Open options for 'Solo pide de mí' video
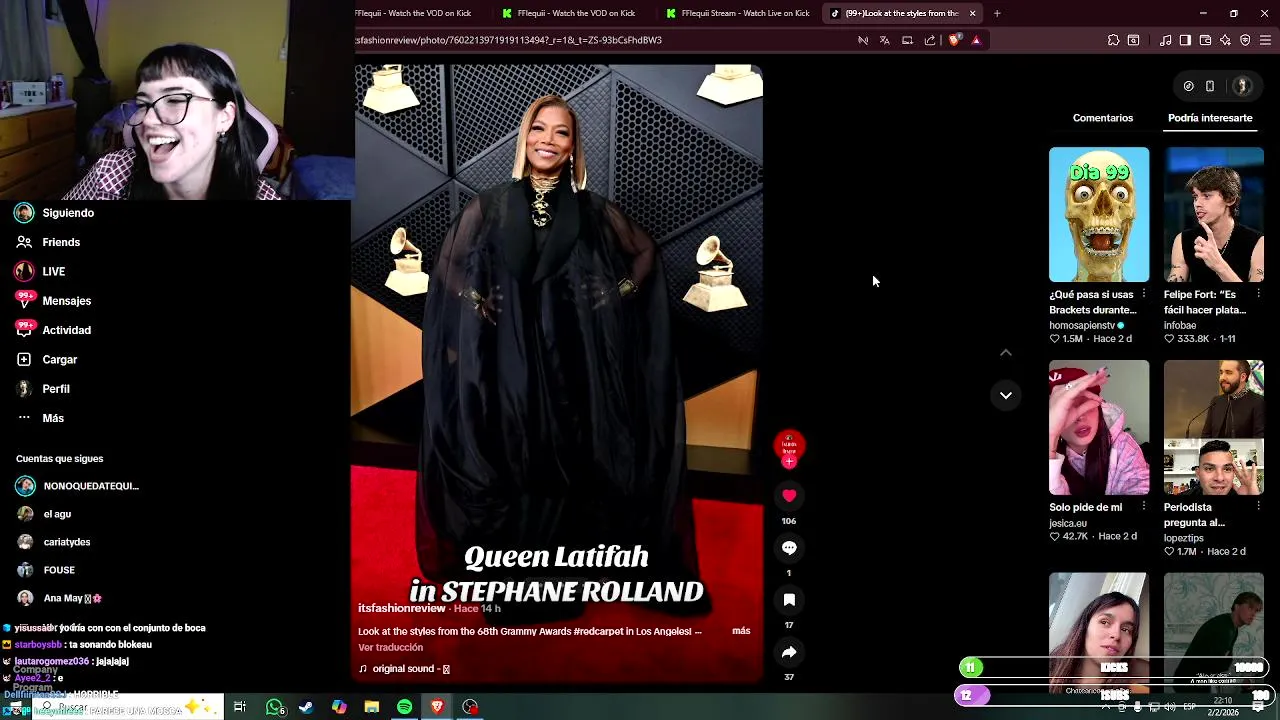Viewport: 1280px width, 720px height. (1144, 507)
